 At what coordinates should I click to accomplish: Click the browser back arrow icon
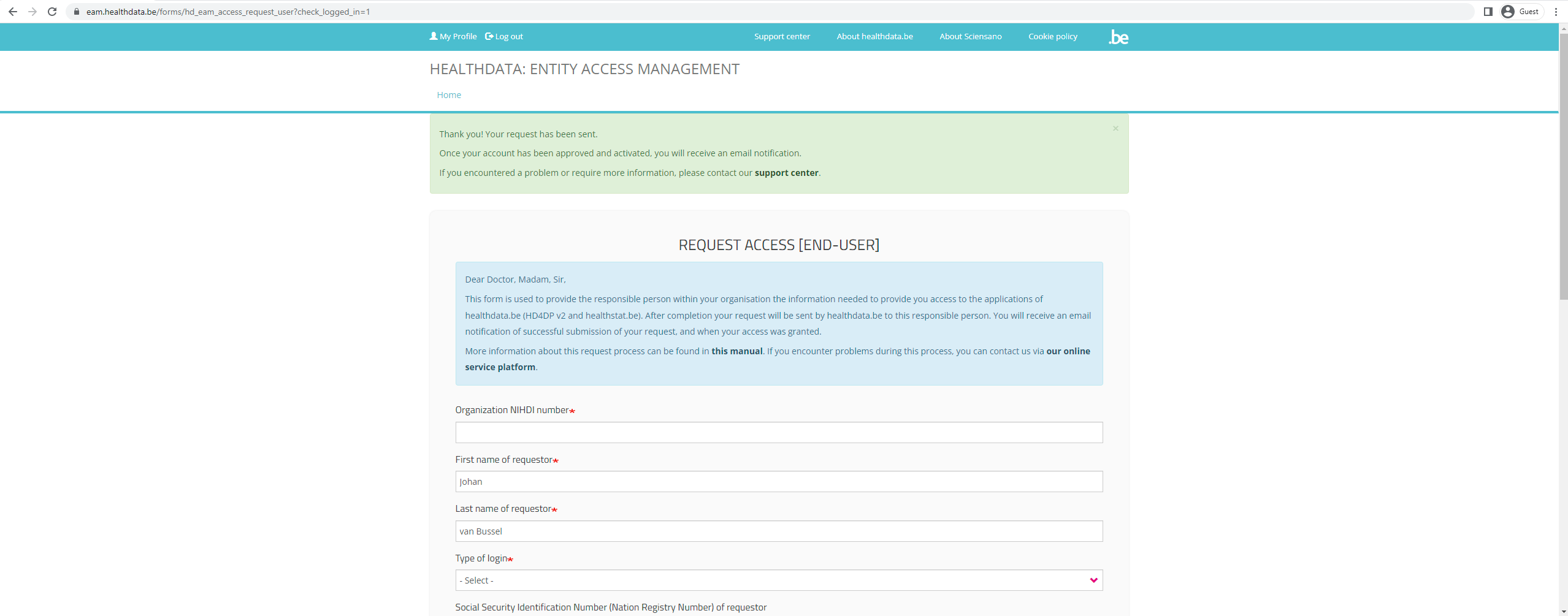[x=13, y=12]
